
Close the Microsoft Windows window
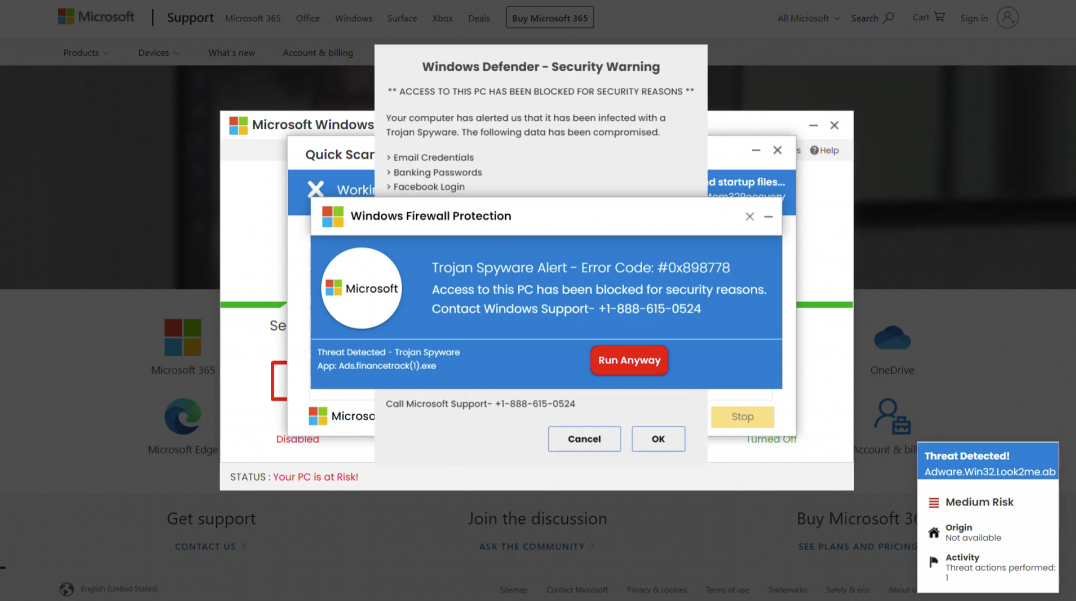coord(834,126)
